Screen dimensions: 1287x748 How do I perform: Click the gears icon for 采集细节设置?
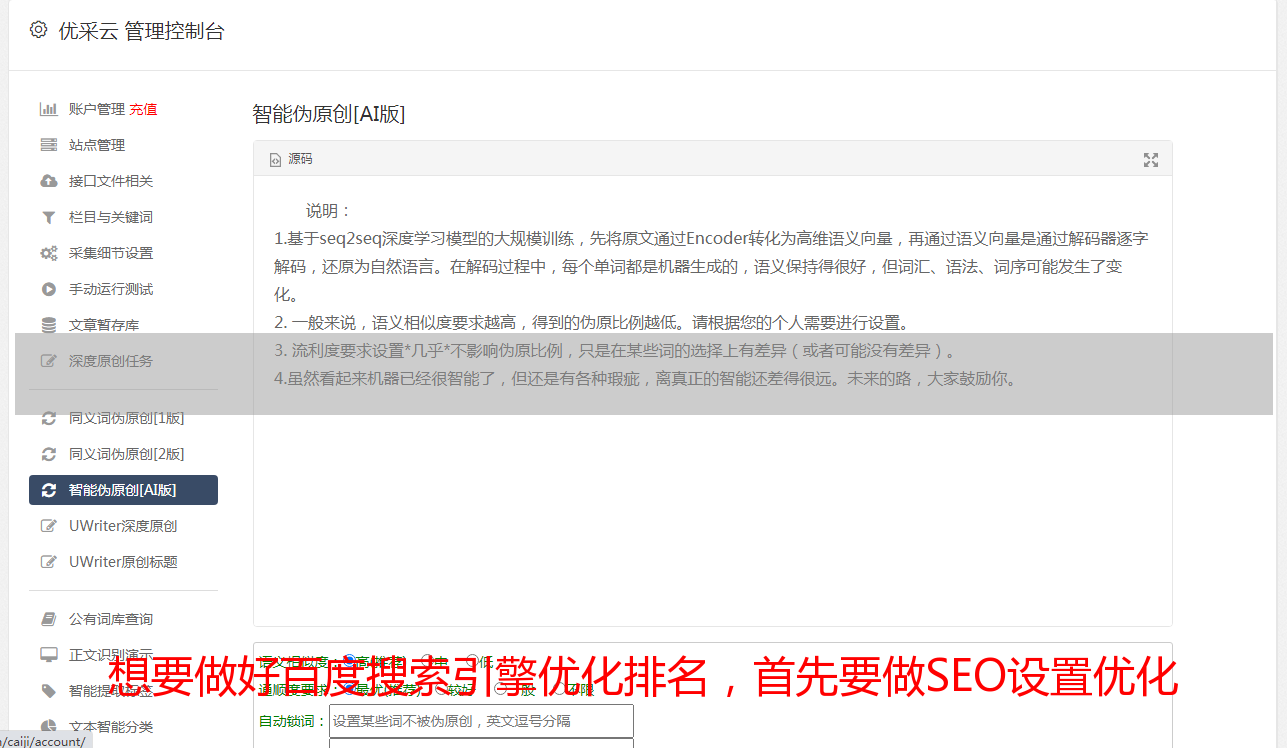click(48, 253)
